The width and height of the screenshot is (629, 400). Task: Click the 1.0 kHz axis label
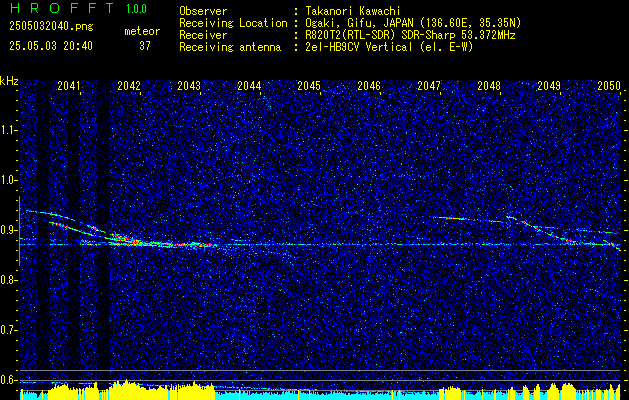tap(8, 180)
